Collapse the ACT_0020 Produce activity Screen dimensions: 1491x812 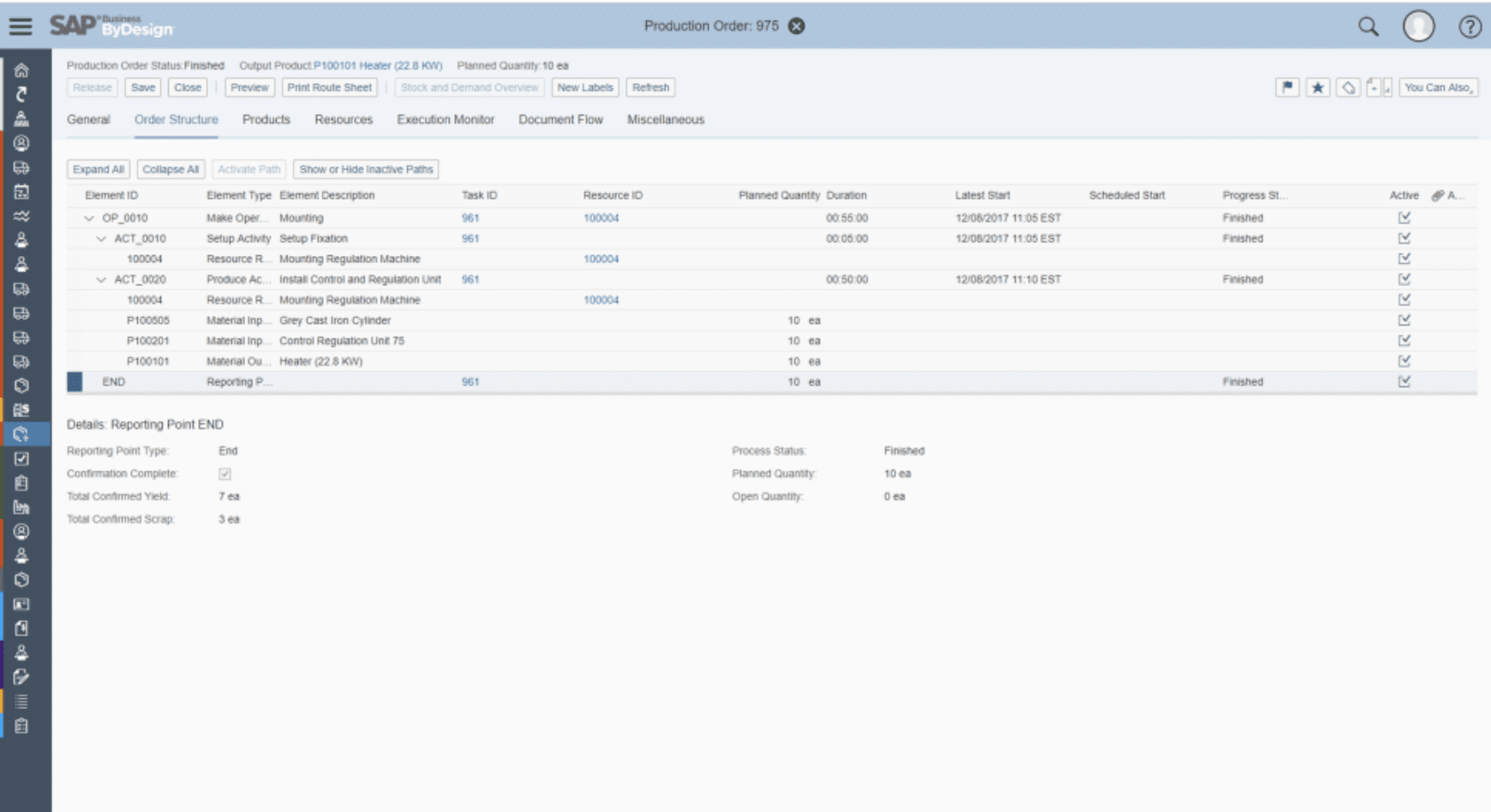(x=100, y=279)
